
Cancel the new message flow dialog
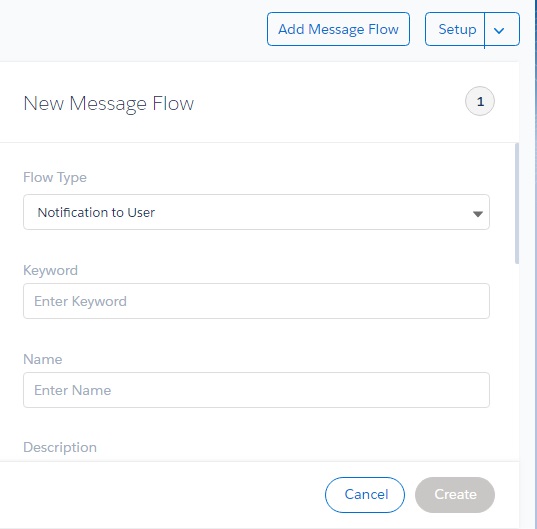click(x=365, y=495)
